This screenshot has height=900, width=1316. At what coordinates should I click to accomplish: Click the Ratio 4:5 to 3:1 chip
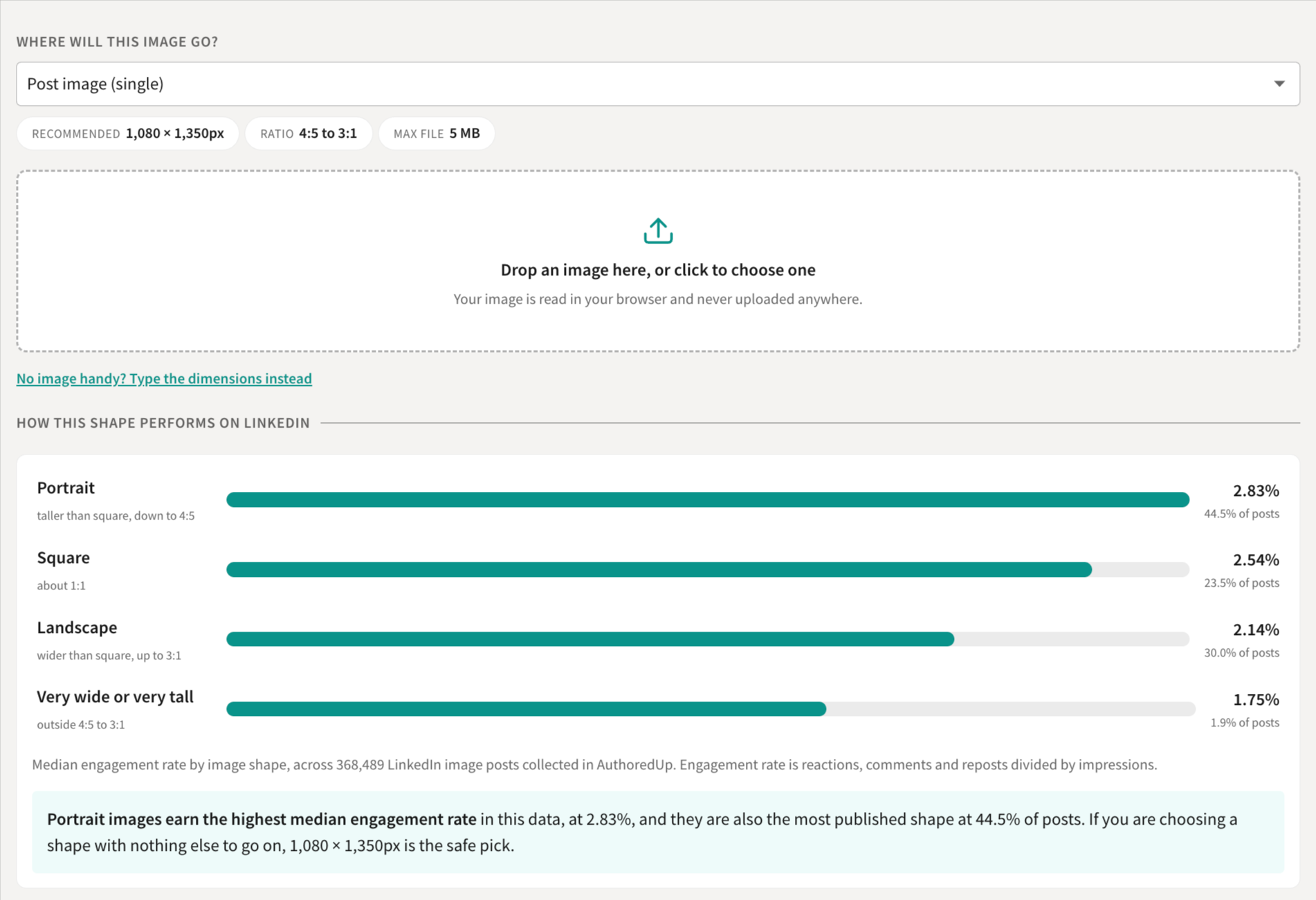click(309, 134)
